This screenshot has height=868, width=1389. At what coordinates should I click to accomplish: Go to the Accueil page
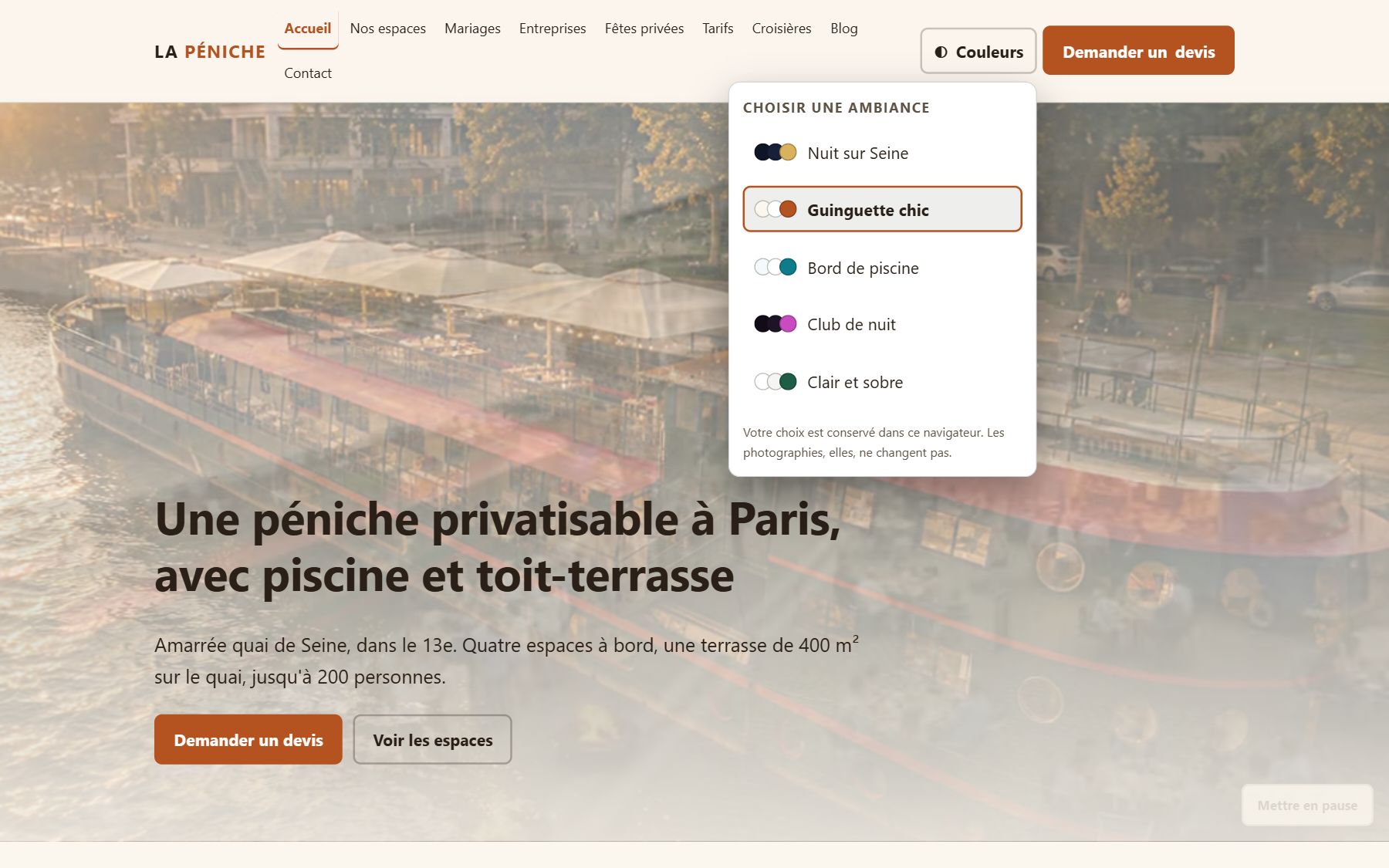click(308, 29)
